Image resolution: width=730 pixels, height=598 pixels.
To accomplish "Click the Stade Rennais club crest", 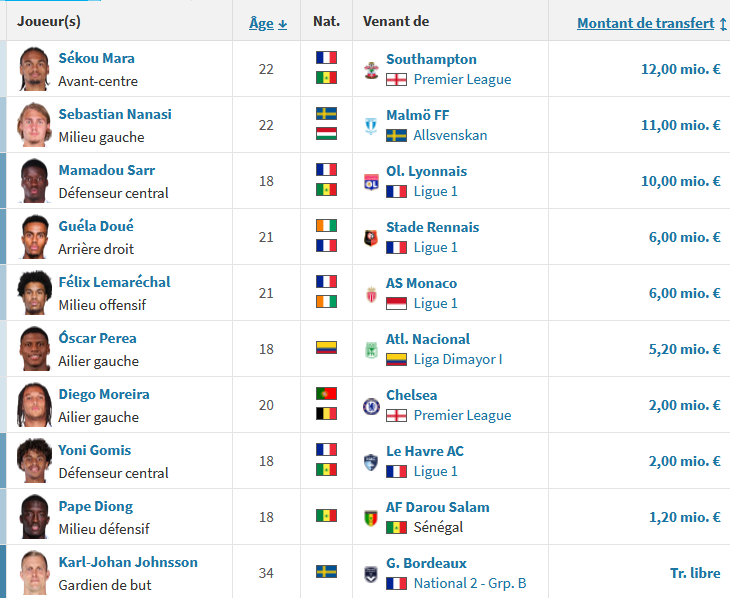I will [x=371, y=238].
